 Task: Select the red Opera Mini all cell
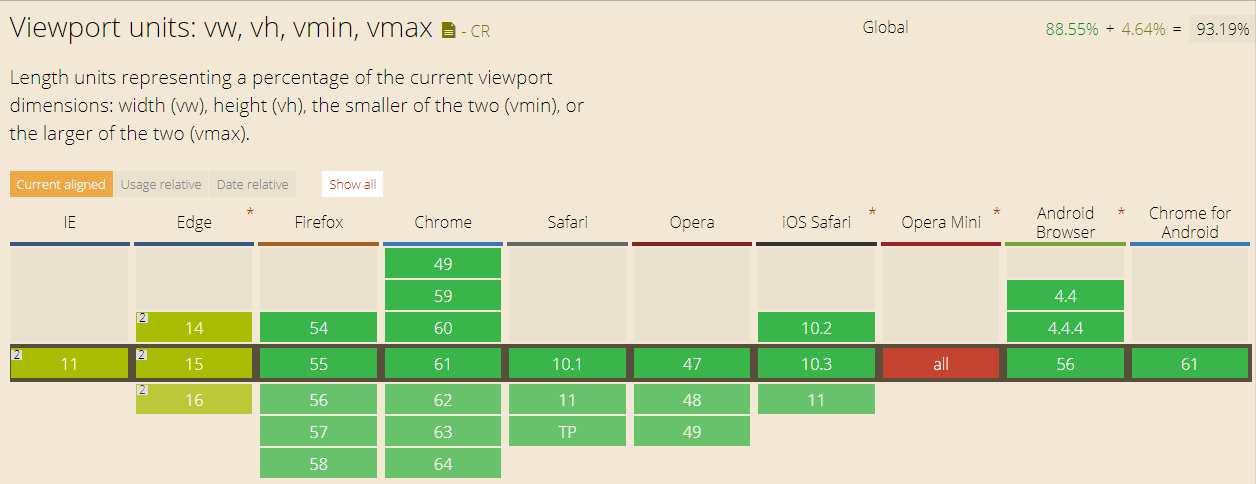click(940, 364)
